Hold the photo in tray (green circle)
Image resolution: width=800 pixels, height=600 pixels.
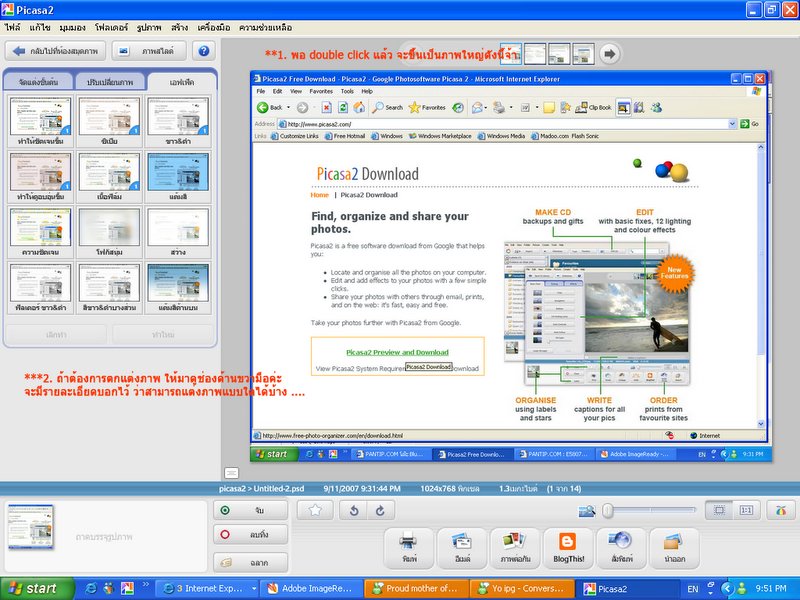pos(251,510)
